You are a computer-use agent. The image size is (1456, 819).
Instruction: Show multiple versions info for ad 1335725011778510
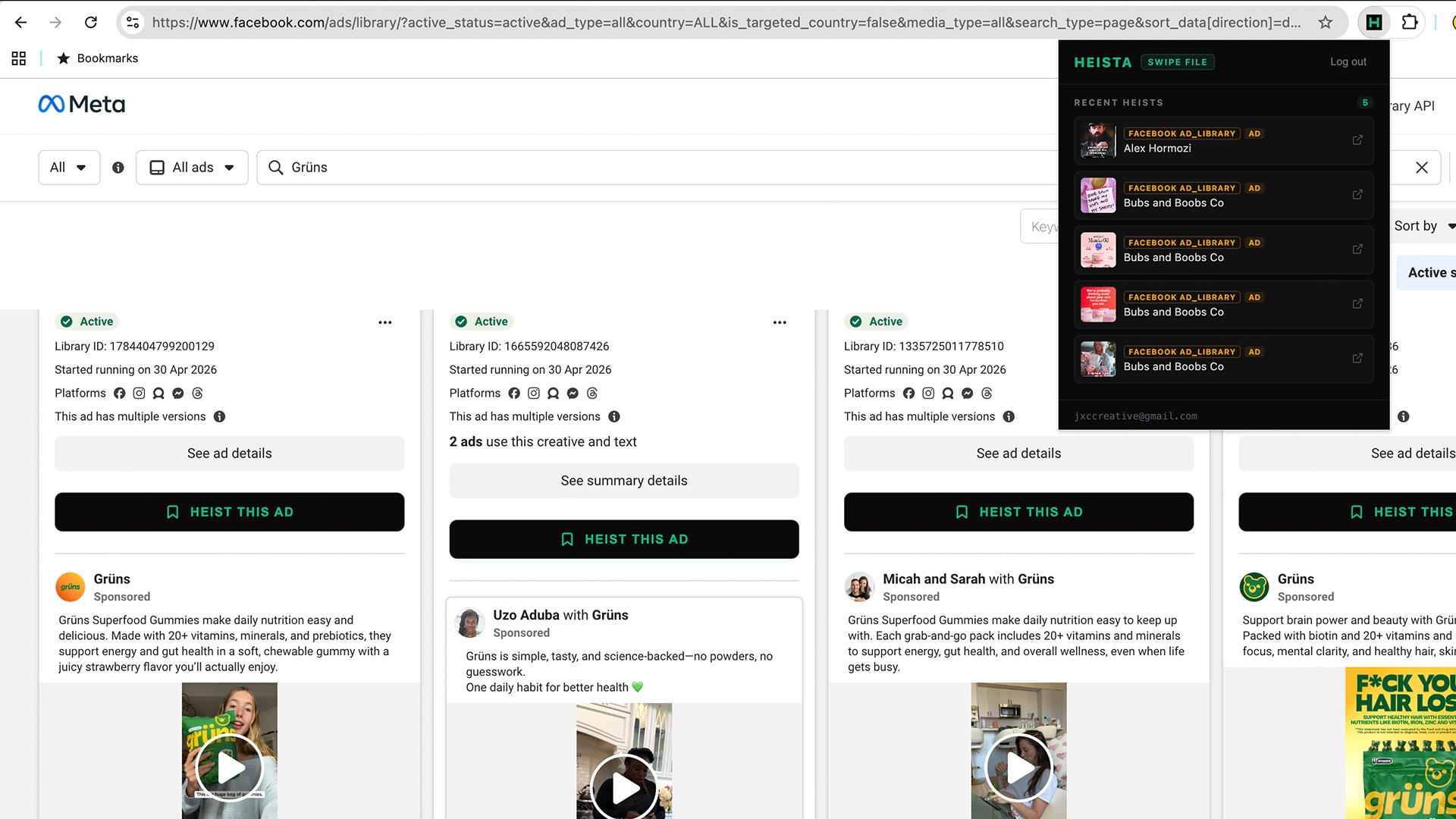pos(1009,416)
